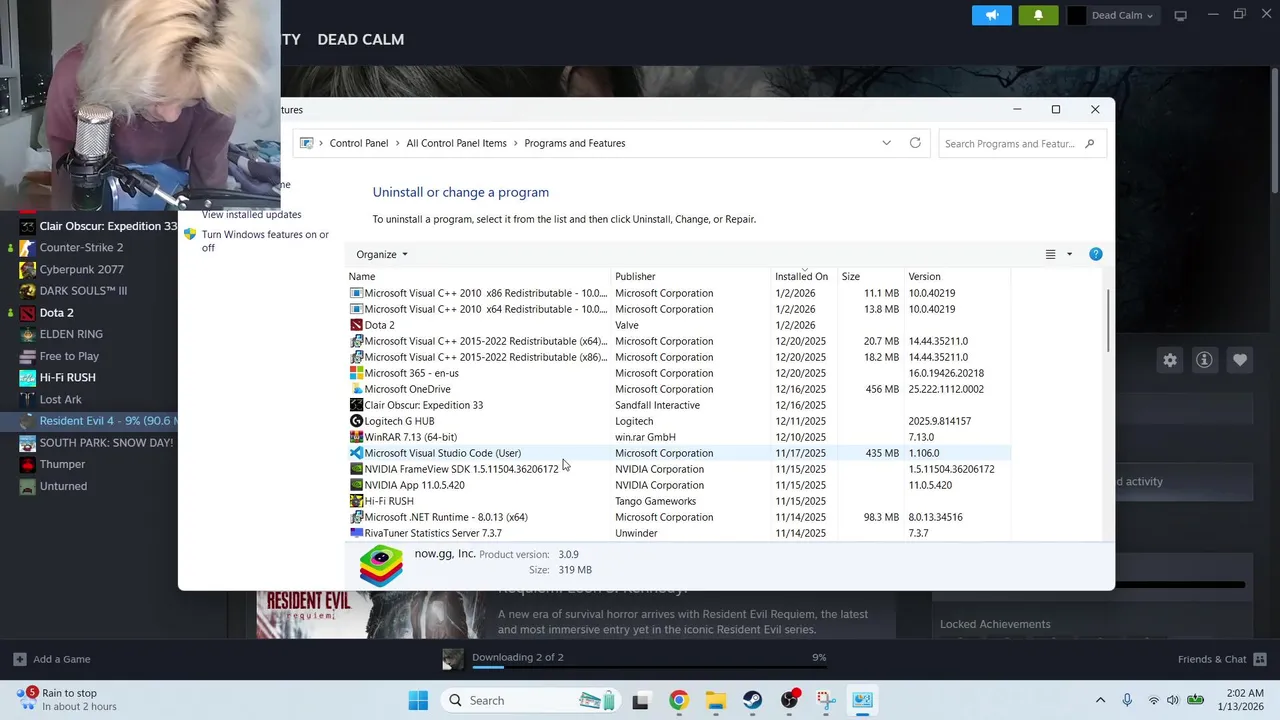Sort list by Version column header

pos(957,276)
